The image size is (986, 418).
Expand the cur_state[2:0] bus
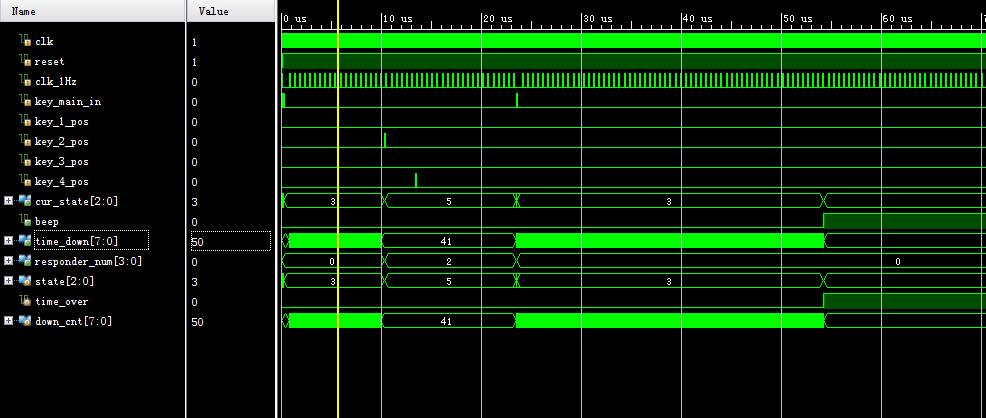(x=9, y=201)
